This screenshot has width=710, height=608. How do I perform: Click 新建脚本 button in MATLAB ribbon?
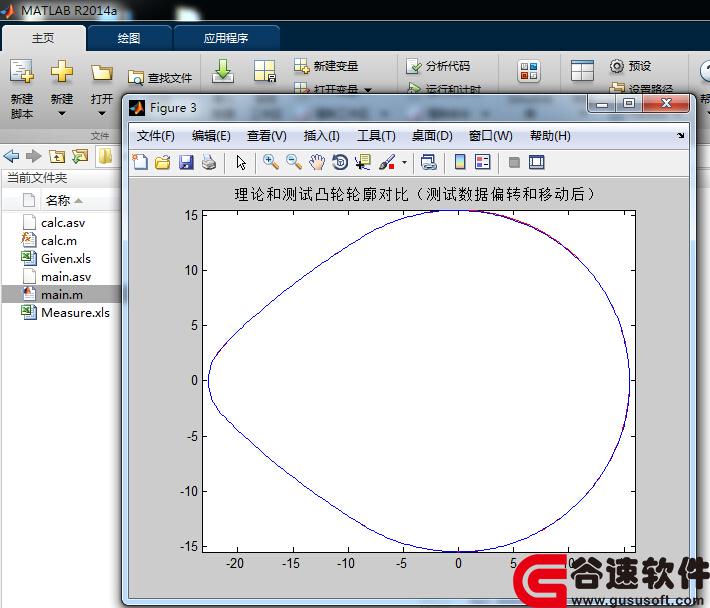(x=22, y=89)
